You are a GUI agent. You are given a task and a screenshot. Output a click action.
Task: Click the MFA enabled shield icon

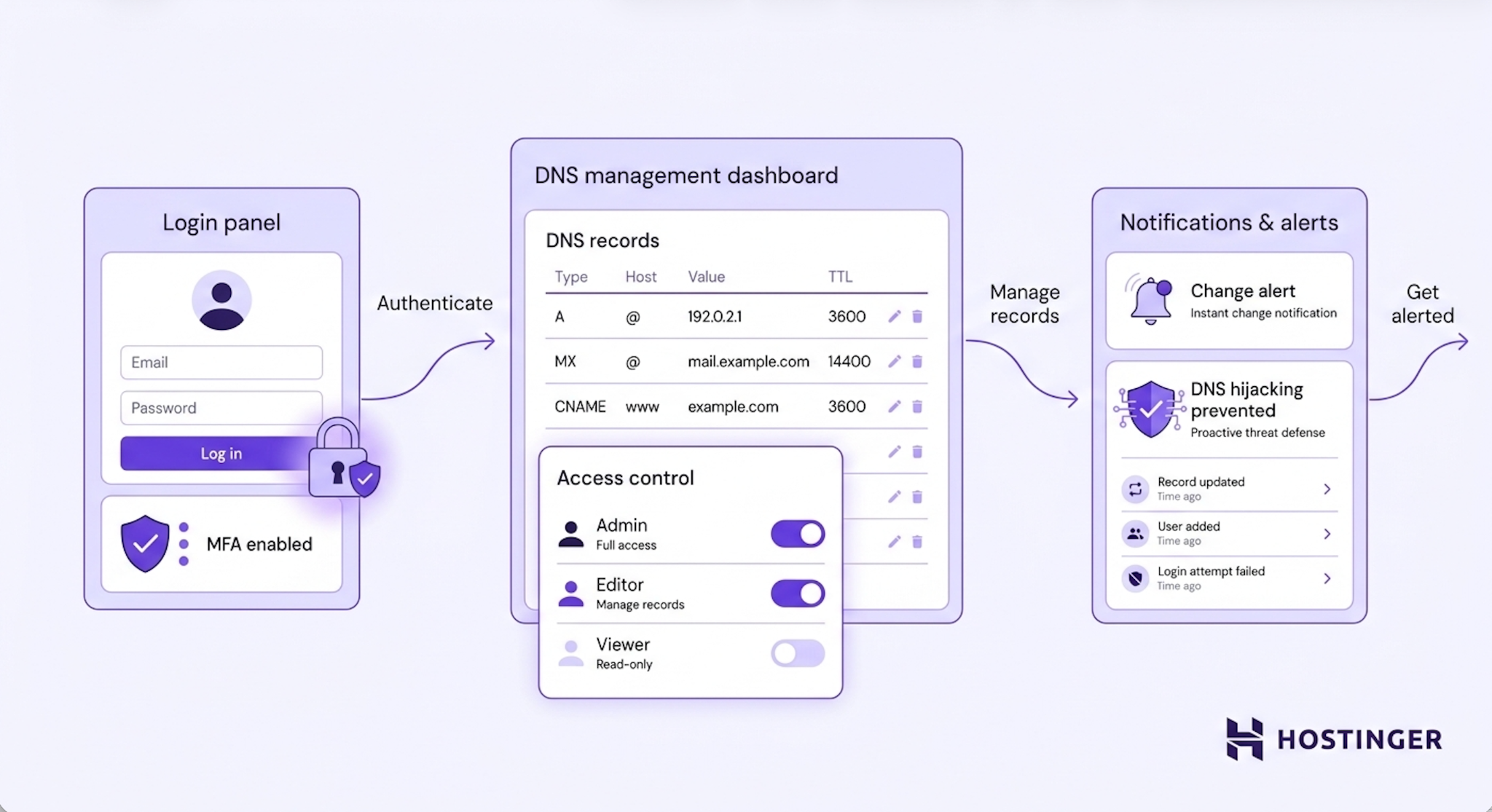(x=145, y=543)
